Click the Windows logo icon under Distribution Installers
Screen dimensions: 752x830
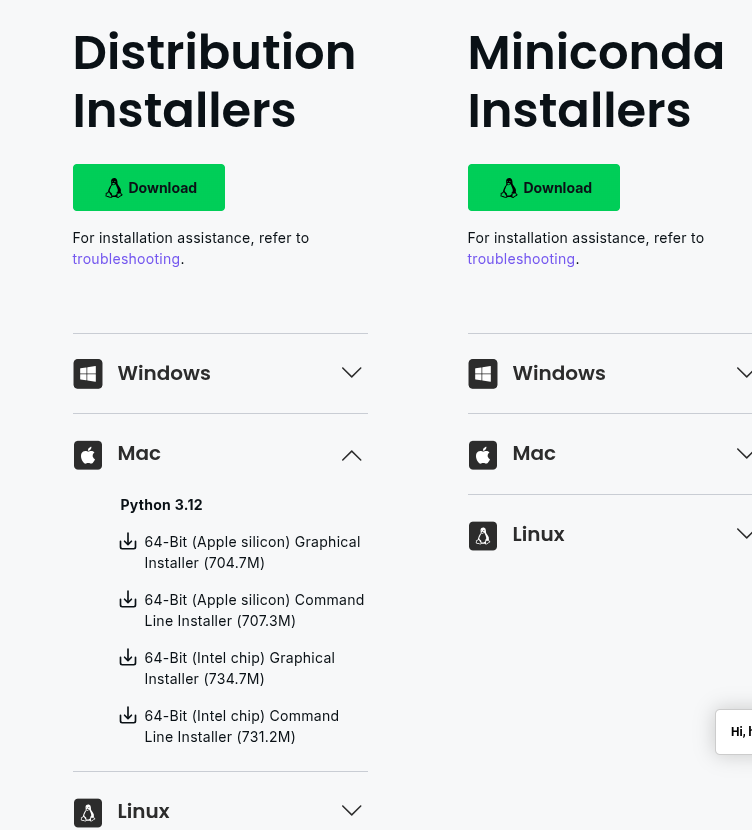pos(88,374)
